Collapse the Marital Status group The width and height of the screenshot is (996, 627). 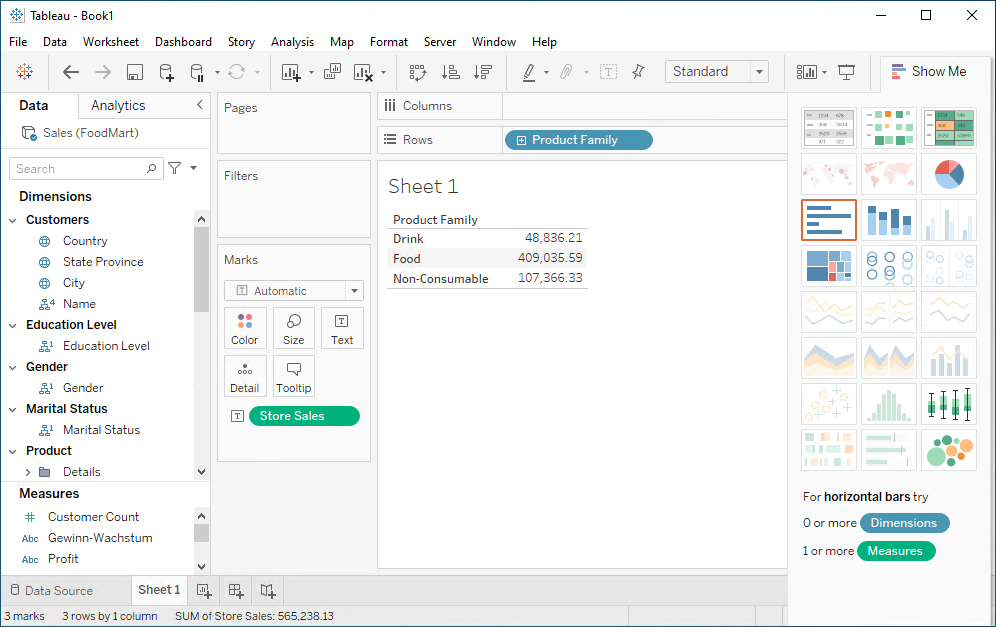(x=13, y=410)
